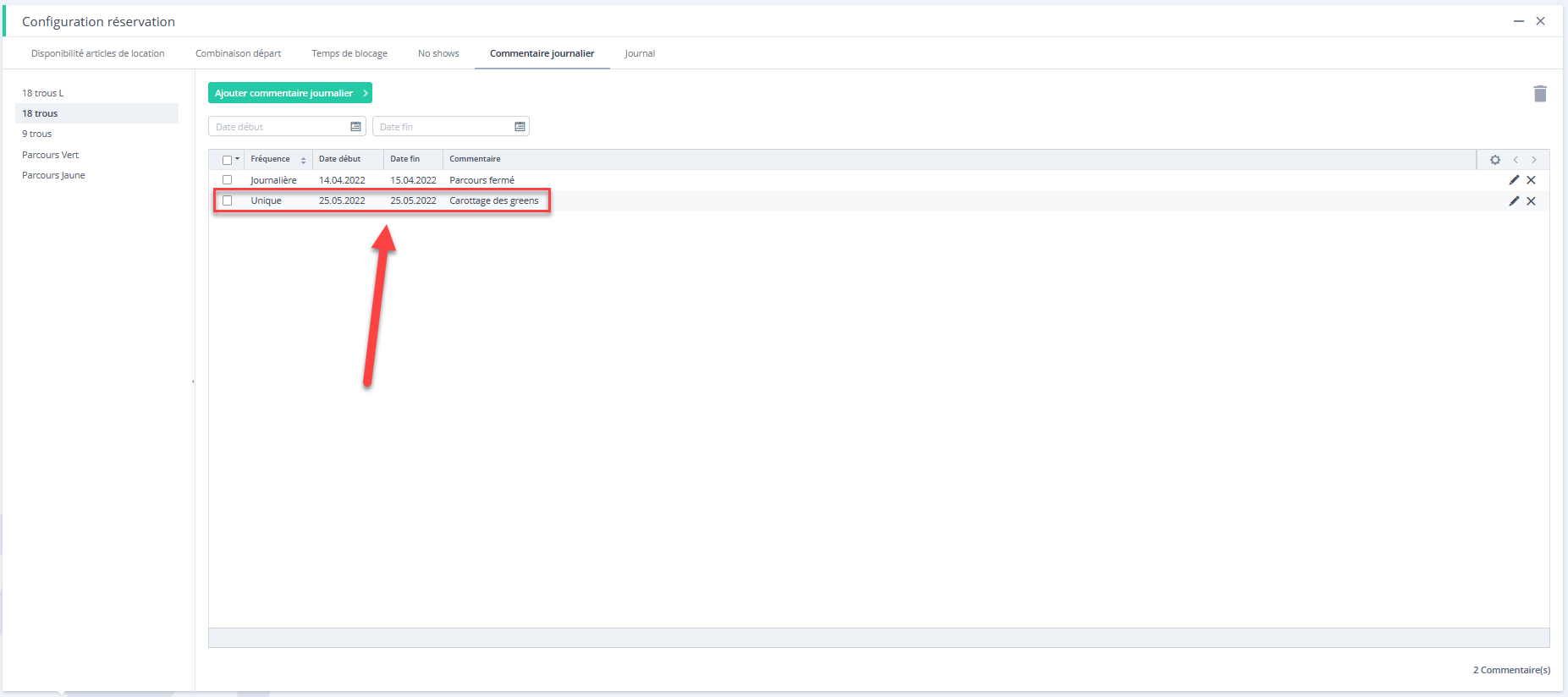This screenshot has height=697, width=1568.
Task: Remove the Carottage des greens comment row
Action: coord(1531,201)
